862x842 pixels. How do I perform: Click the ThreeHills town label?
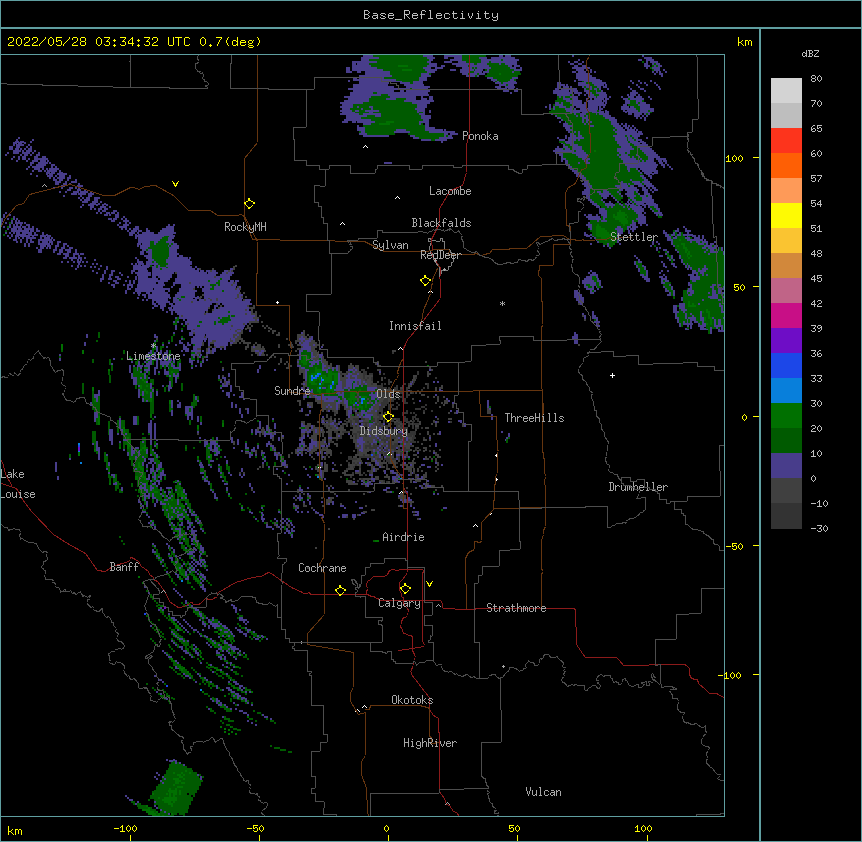pos(534,418)
